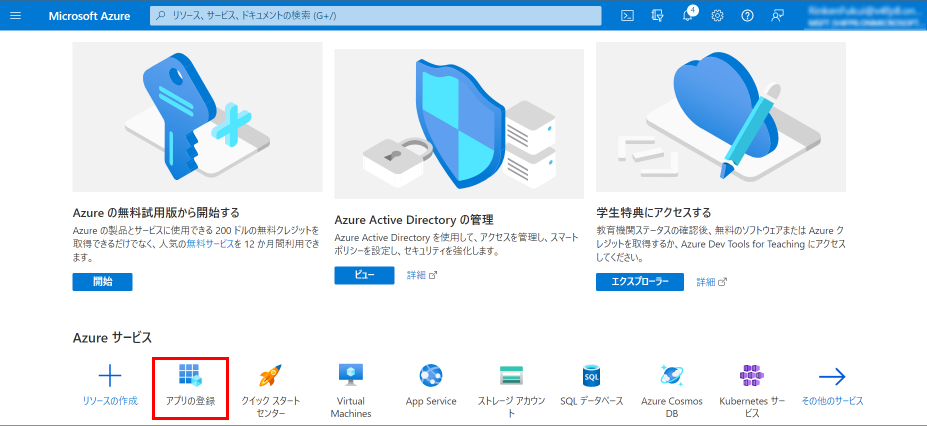The image size is (927, 426).
Task: Click the cloud and pen student illustration
Action: [x=721, y=116]
